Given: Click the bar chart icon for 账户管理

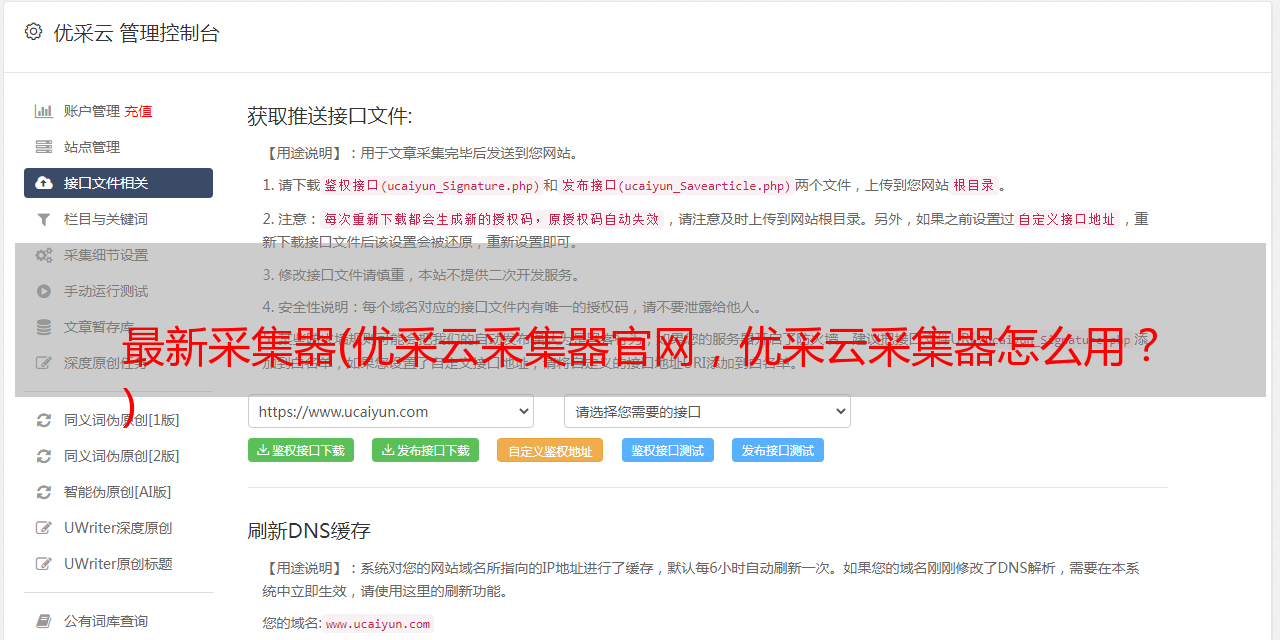Looking at the screenshot, I should point(44,111).
